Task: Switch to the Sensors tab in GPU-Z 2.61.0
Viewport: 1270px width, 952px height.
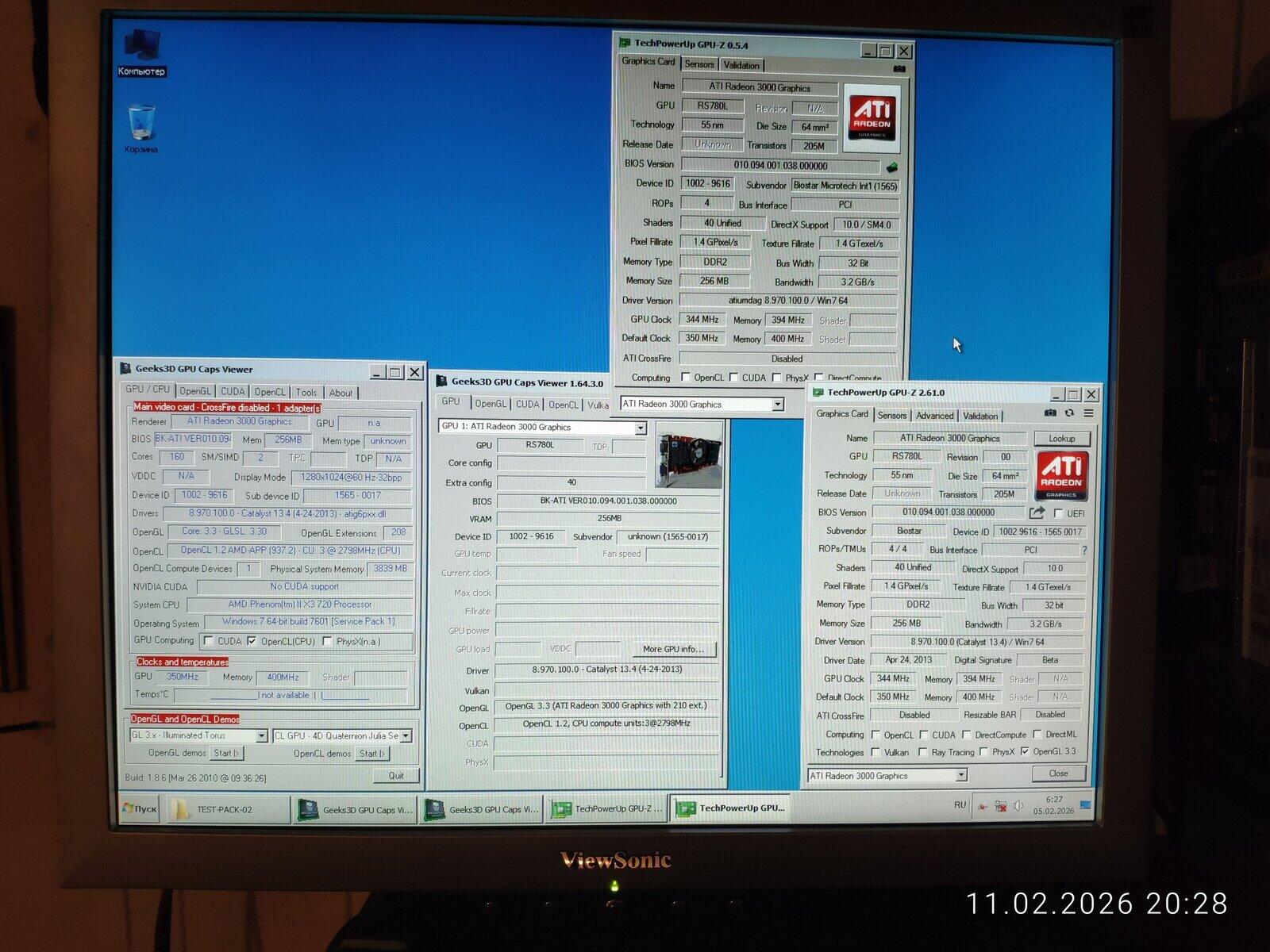Action: pos(891,415)
